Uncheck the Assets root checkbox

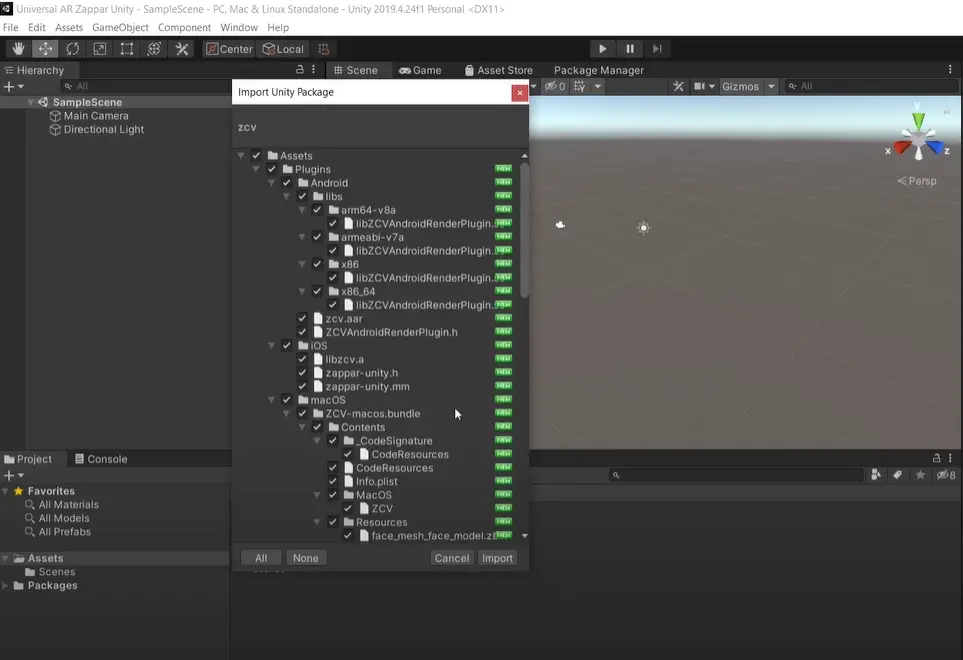click(x=256, y=156)
